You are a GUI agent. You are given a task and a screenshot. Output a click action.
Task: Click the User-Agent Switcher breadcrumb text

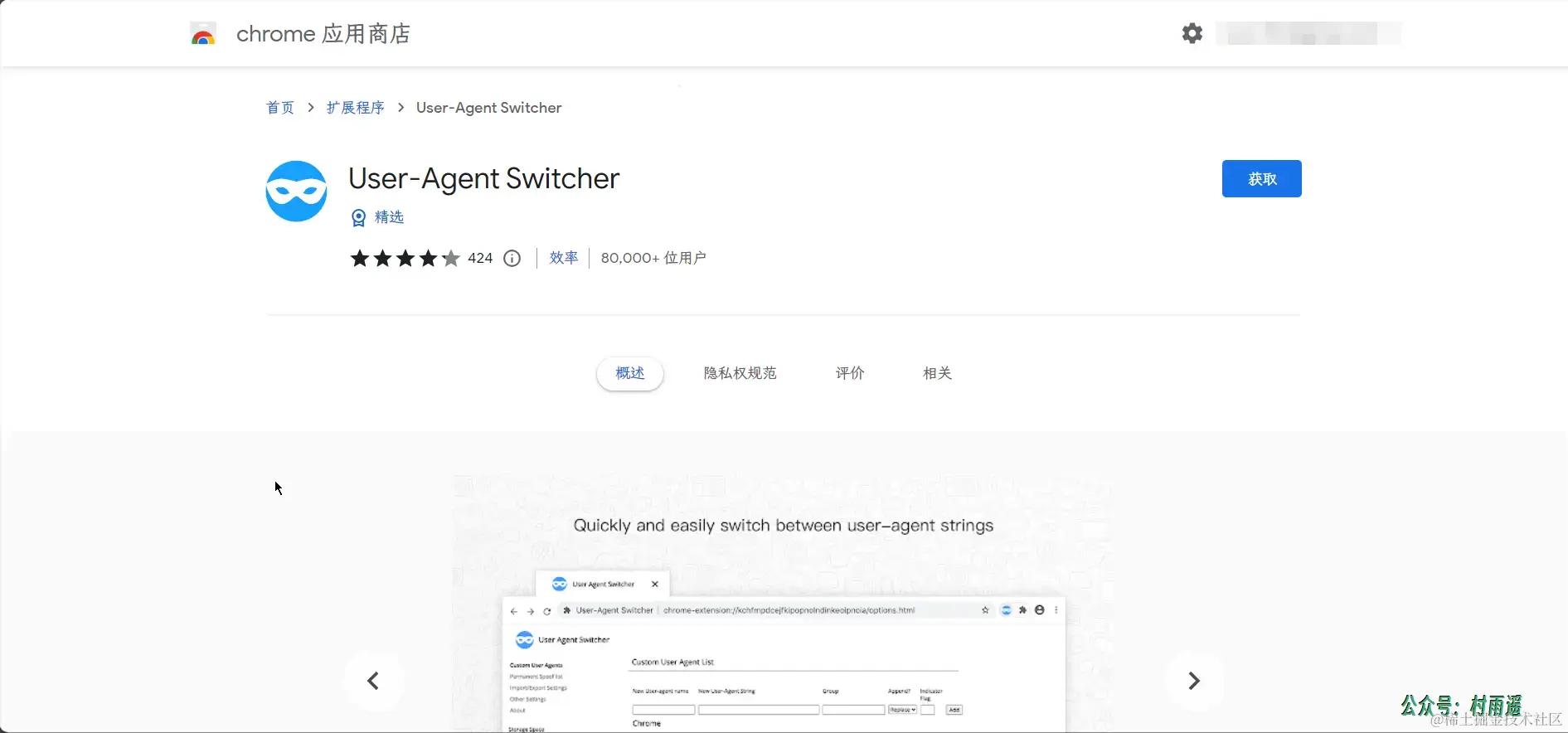(x=489, y=108)
